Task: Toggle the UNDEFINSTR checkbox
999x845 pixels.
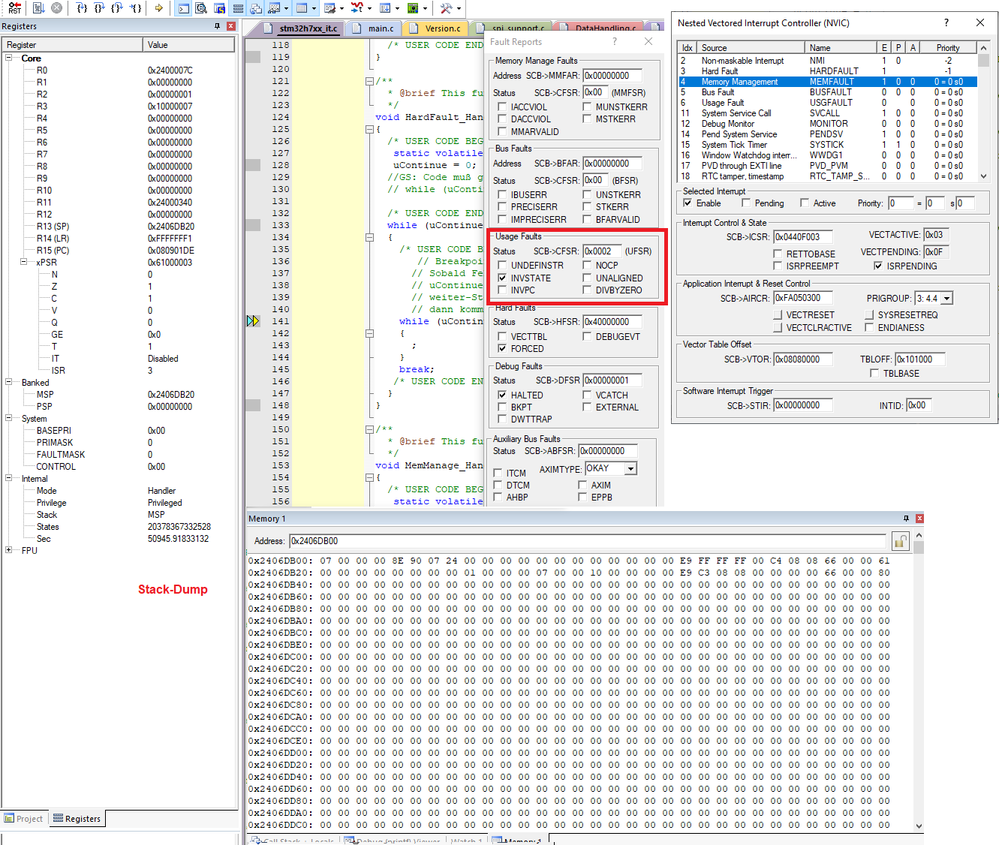Action: [502, 265]
